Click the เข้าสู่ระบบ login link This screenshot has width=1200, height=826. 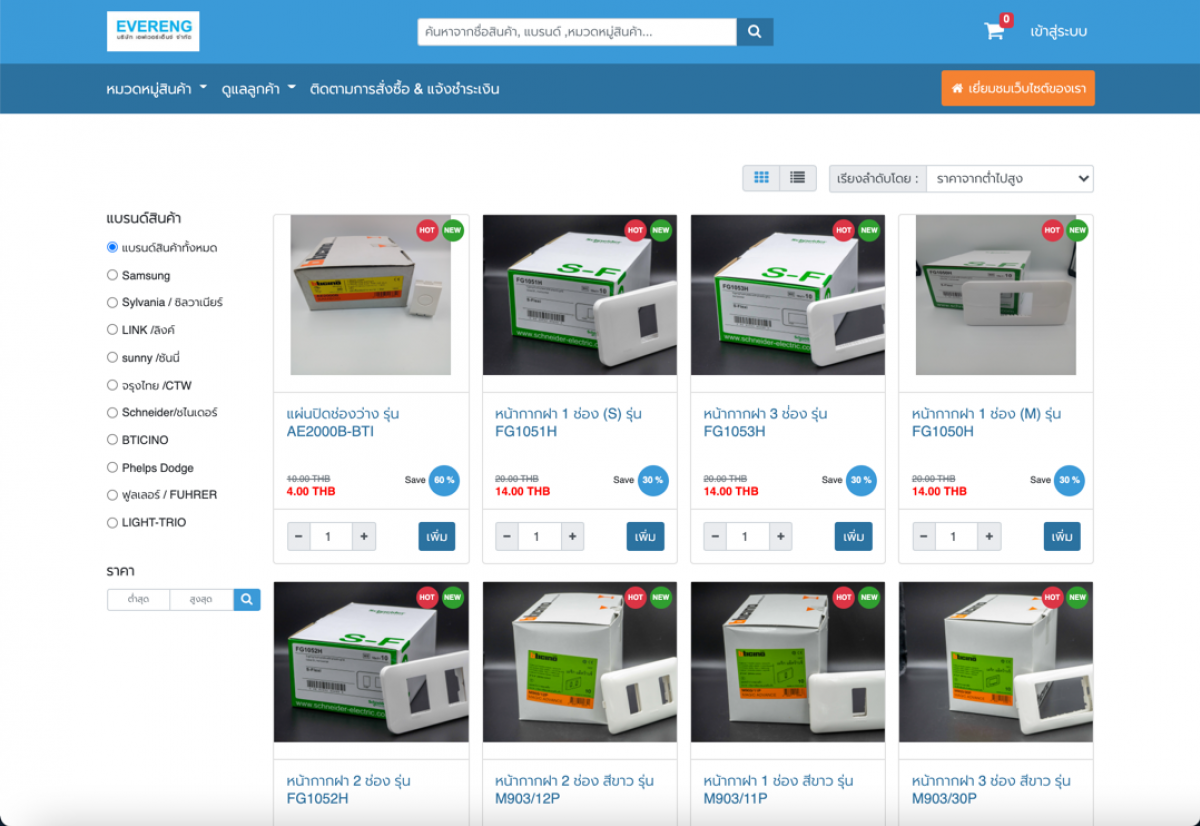[1059, 31]
